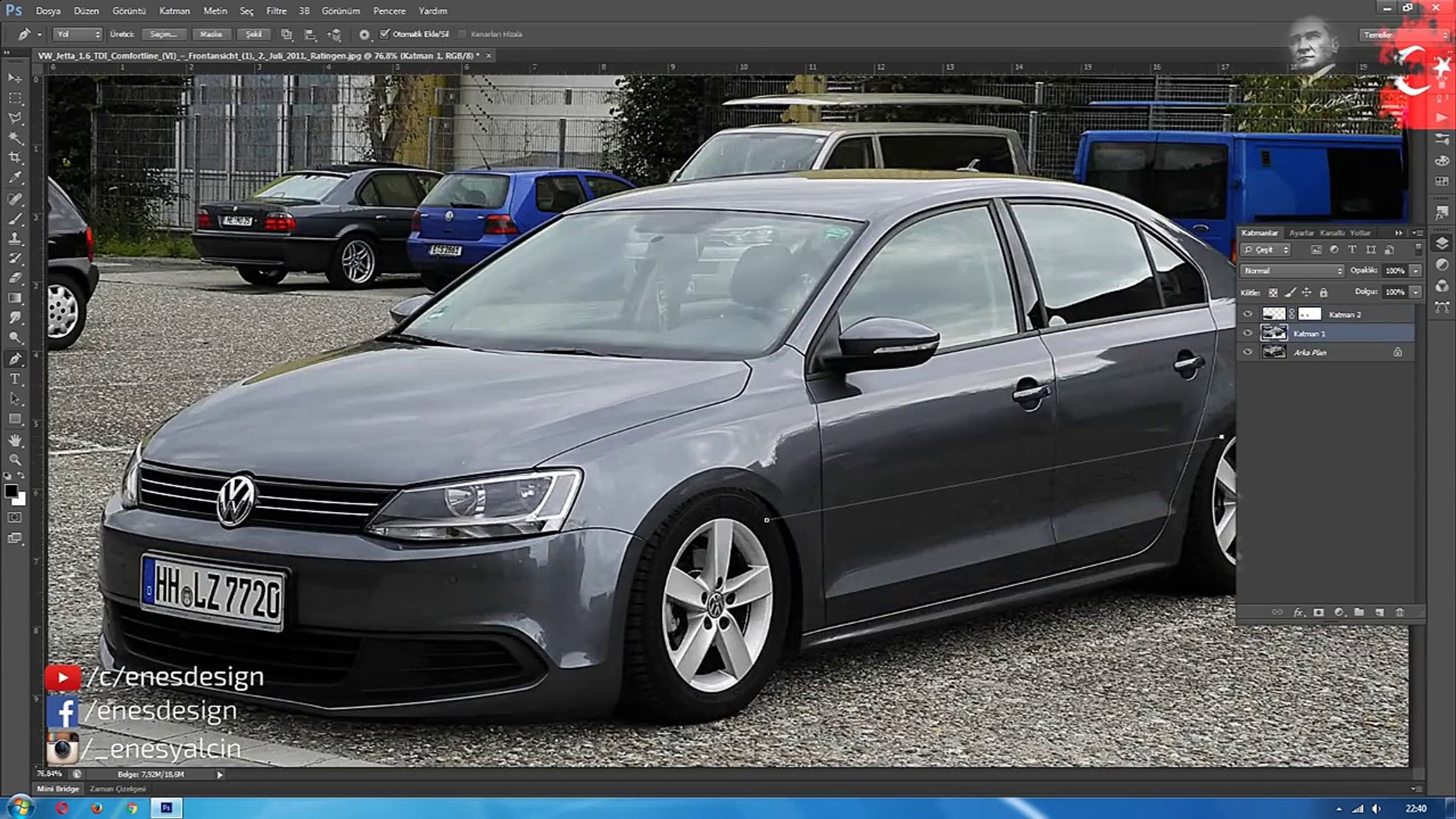Viewport: 1456px width, 819px height.
Task: Hide the Arka Plan layer
Action: (1247, 352)
